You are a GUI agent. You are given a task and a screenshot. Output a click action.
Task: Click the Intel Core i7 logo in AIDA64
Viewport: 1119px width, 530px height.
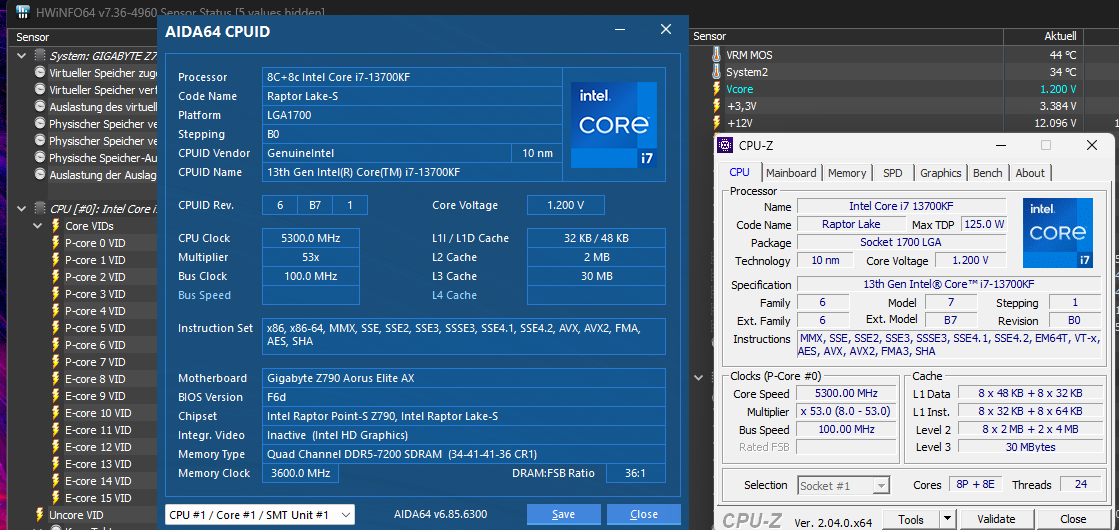point(613,125)
